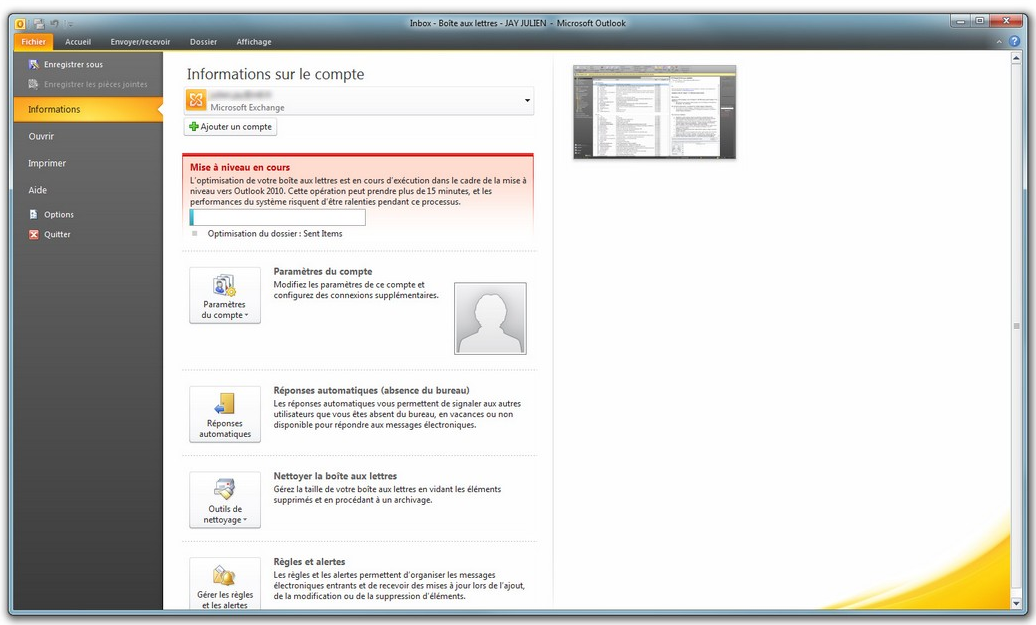Open the Outils de nettoyage dropdown
Image resolution: width=1036 pixels, height=625 pixels.
click(x=225, y=500)
